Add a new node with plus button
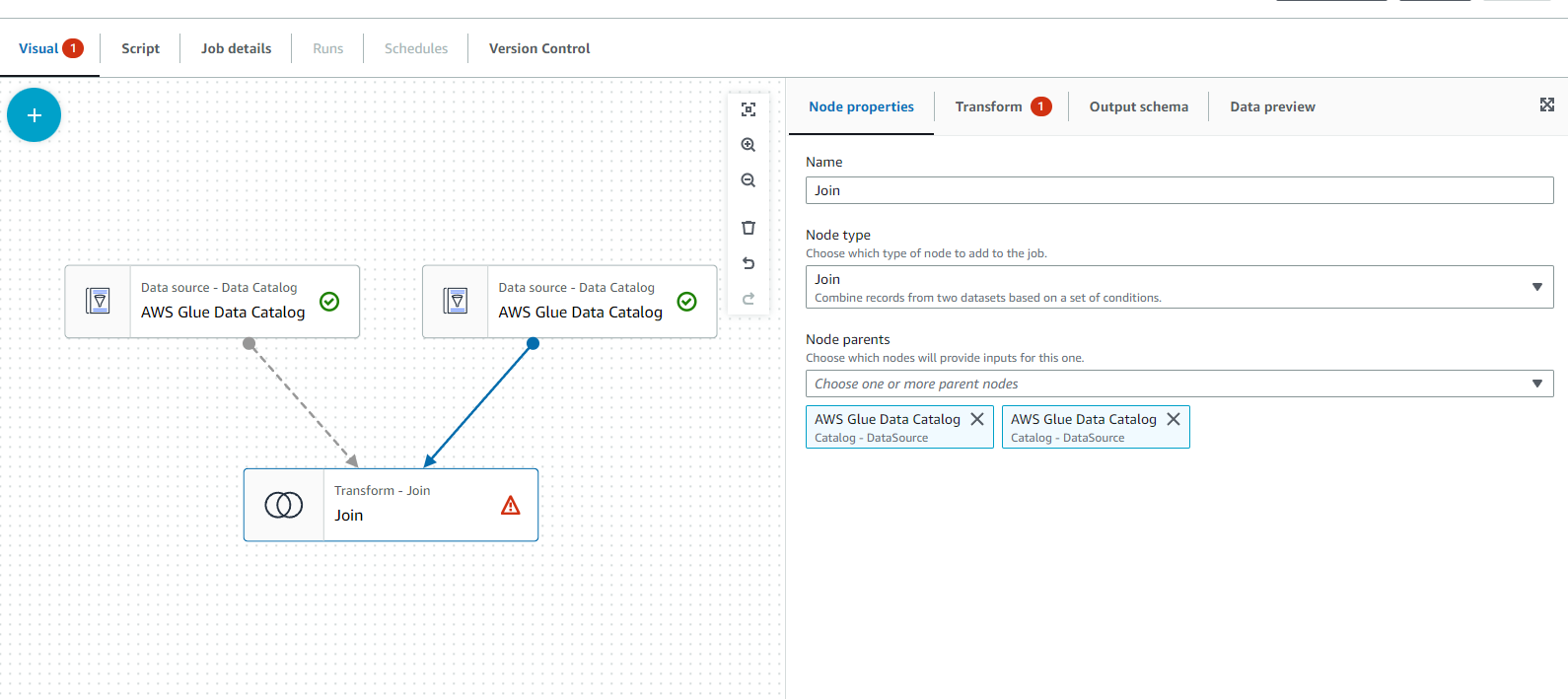This screenshot has height=699, width=1568. coord(34,115)
